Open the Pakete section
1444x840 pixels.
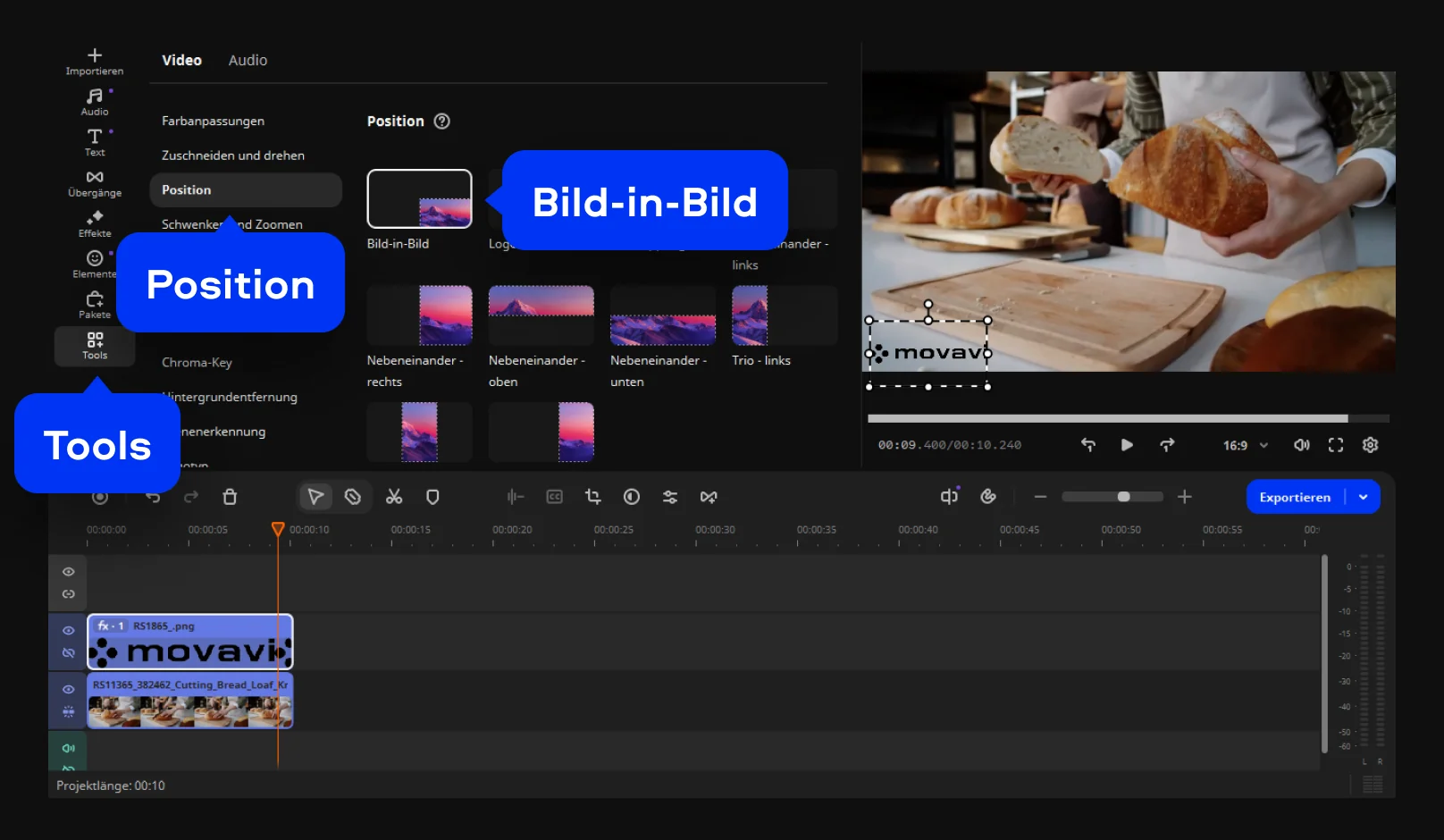click(95, 305)
